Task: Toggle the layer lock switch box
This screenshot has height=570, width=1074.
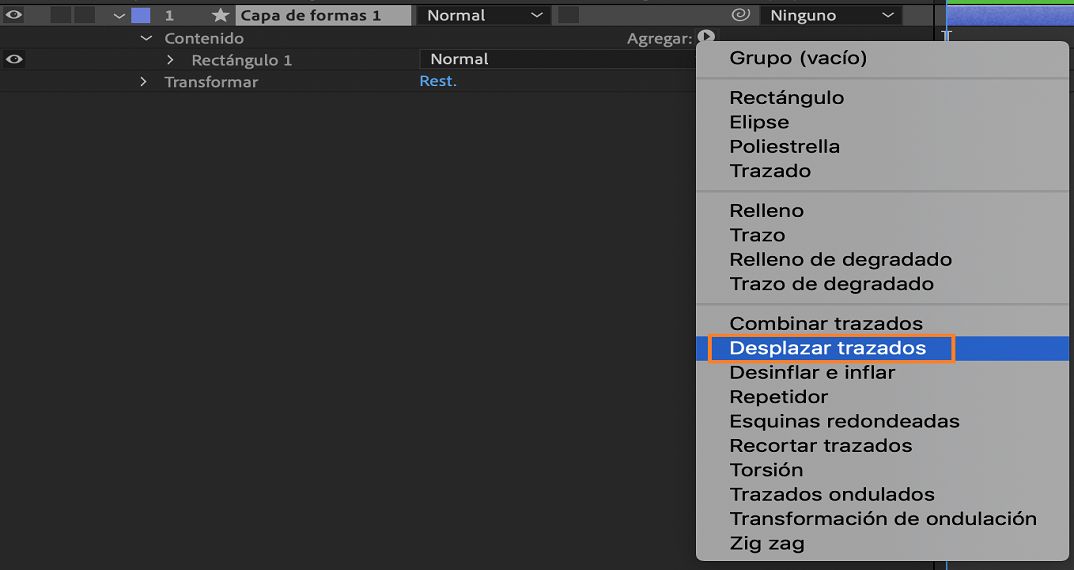Action: (x=84, y=15)
